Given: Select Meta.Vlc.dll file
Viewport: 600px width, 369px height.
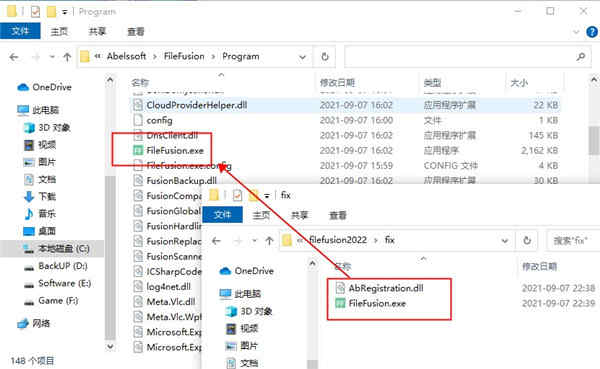Looking at the screenshot, I should click(171, 302).
